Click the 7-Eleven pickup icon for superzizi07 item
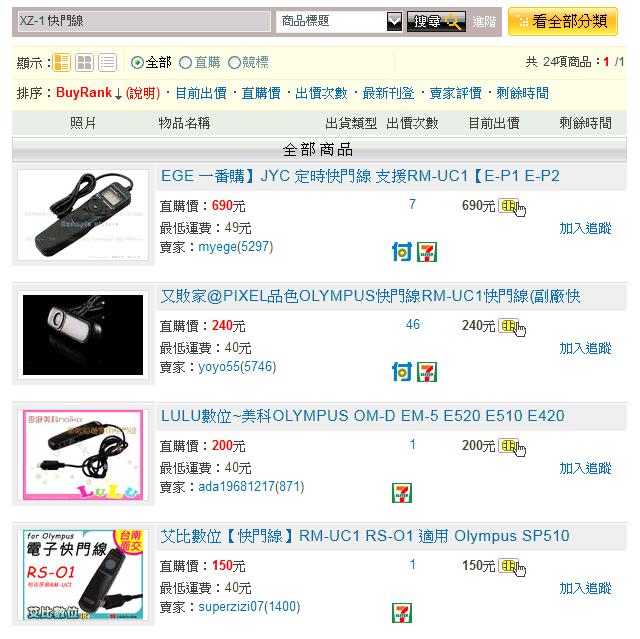Image resolution: width=640 pixels, height=639 pixels. point(402,613)
